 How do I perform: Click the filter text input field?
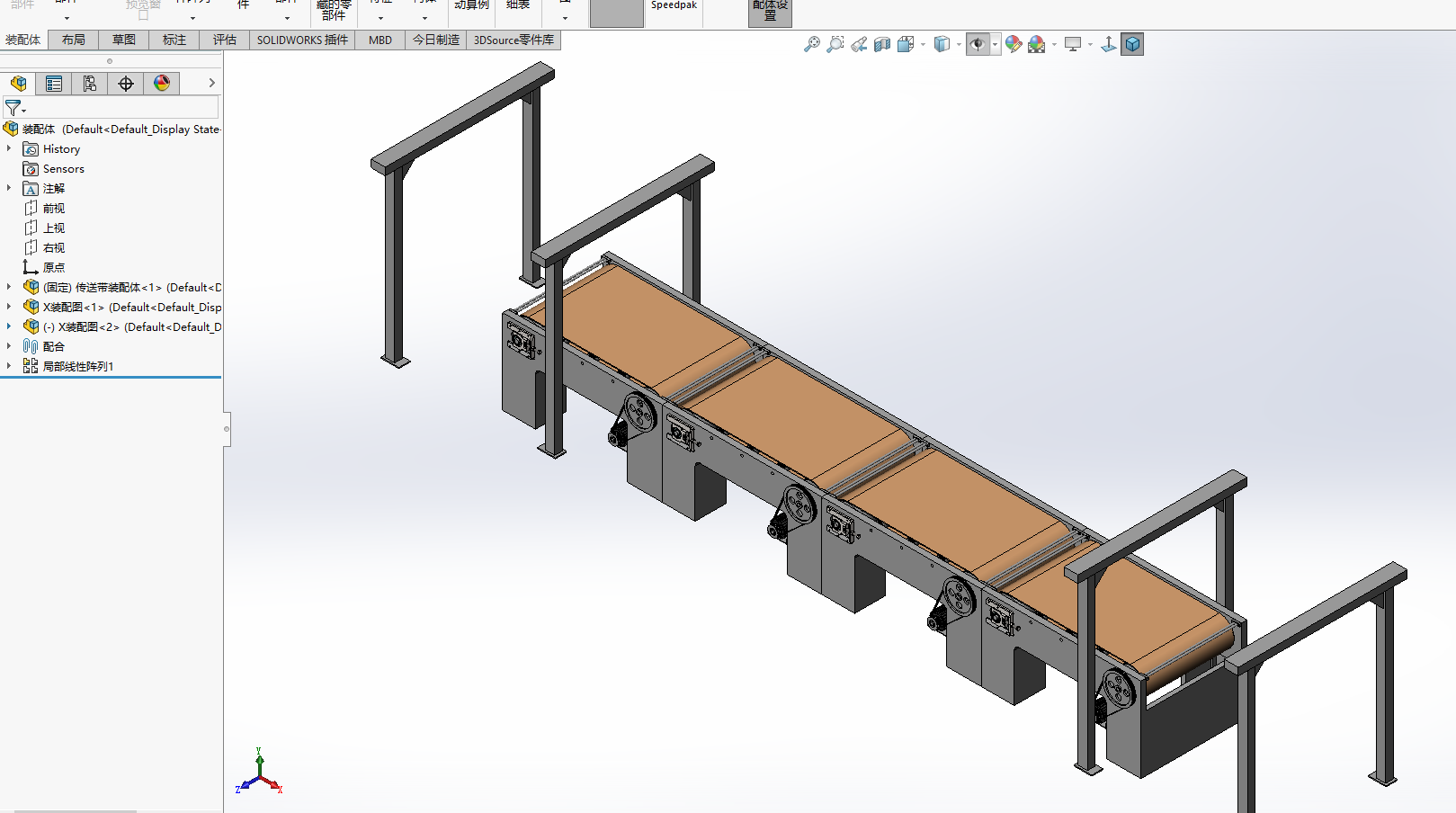[121, 108]
